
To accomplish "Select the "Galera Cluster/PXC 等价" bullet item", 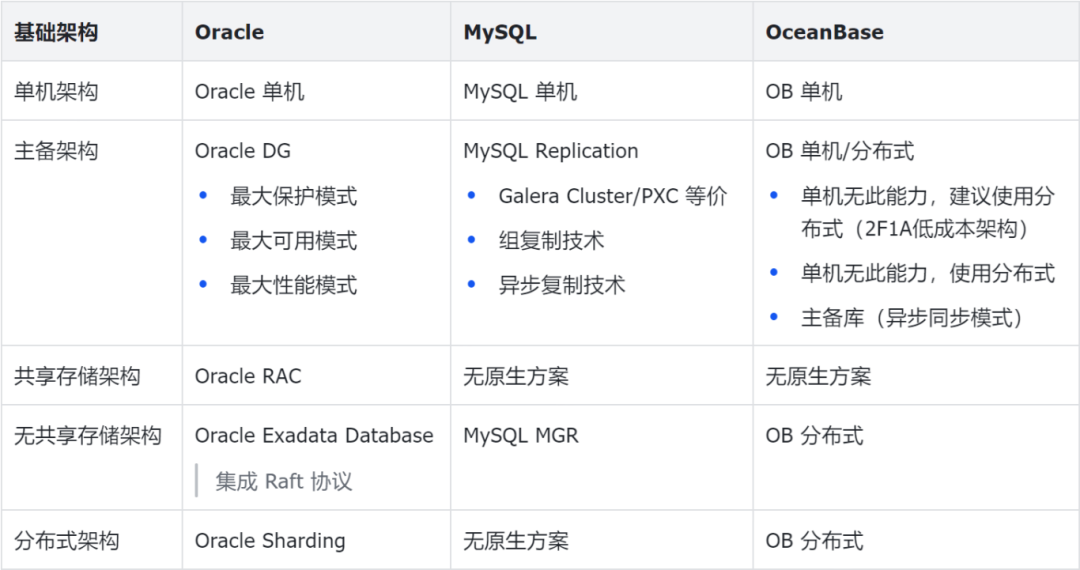I will point(612,196).
